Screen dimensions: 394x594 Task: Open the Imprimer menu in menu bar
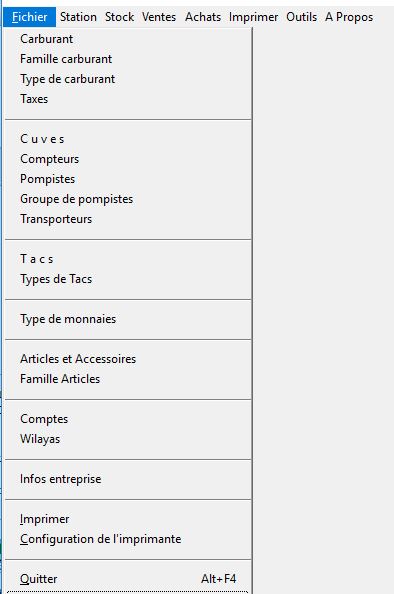(253, 17)
